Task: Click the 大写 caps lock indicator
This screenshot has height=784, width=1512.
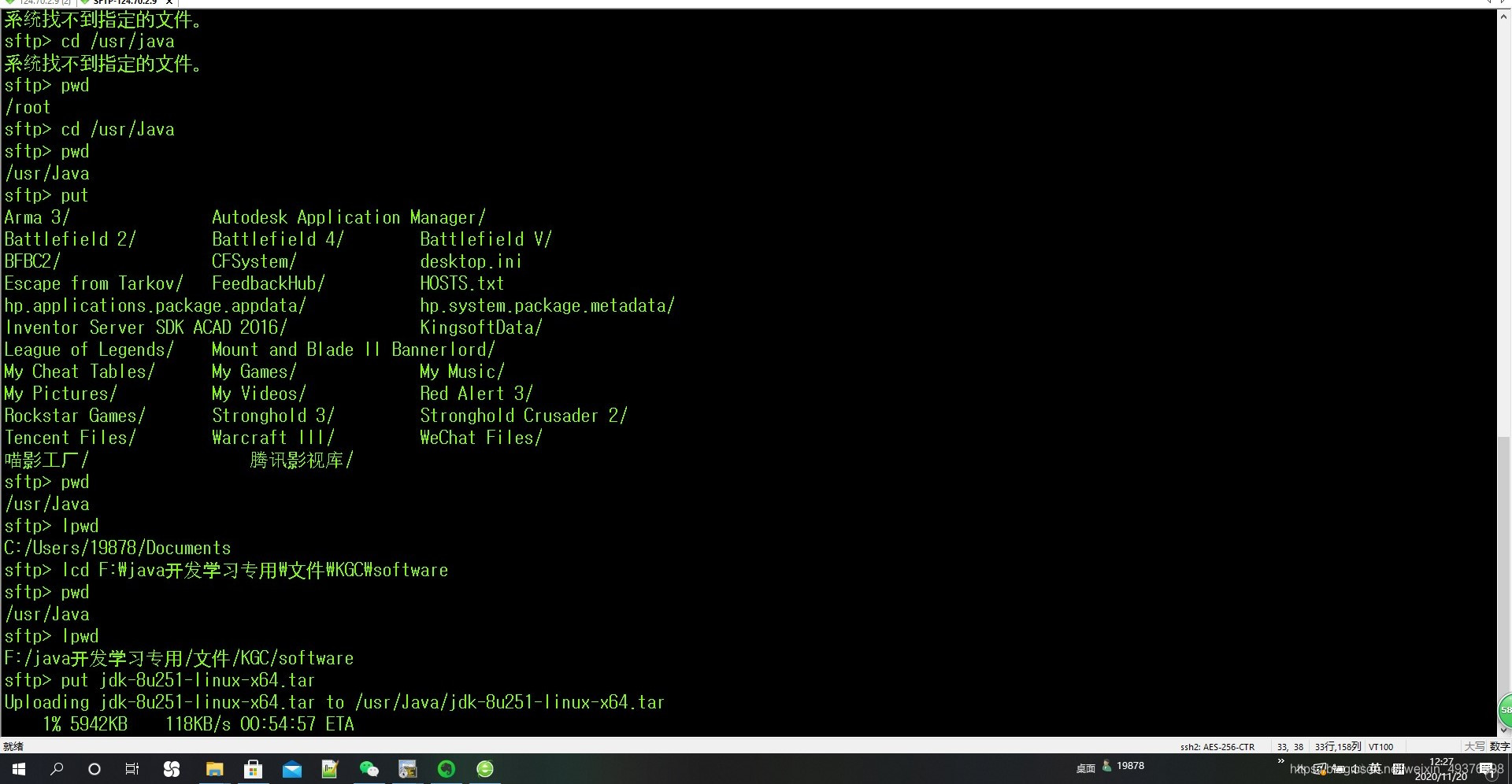Action: (x=1474, y=746)
